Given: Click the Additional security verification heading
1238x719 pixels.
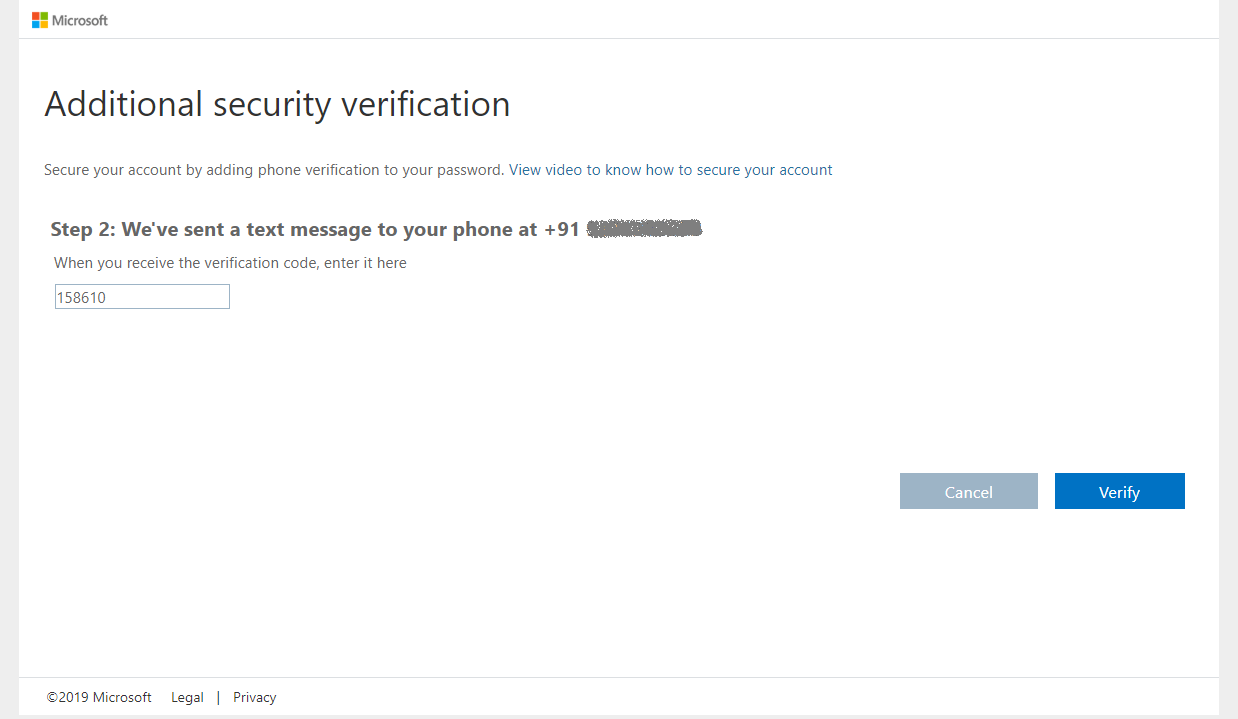Looking at the screenshot, I should [277, 104].
